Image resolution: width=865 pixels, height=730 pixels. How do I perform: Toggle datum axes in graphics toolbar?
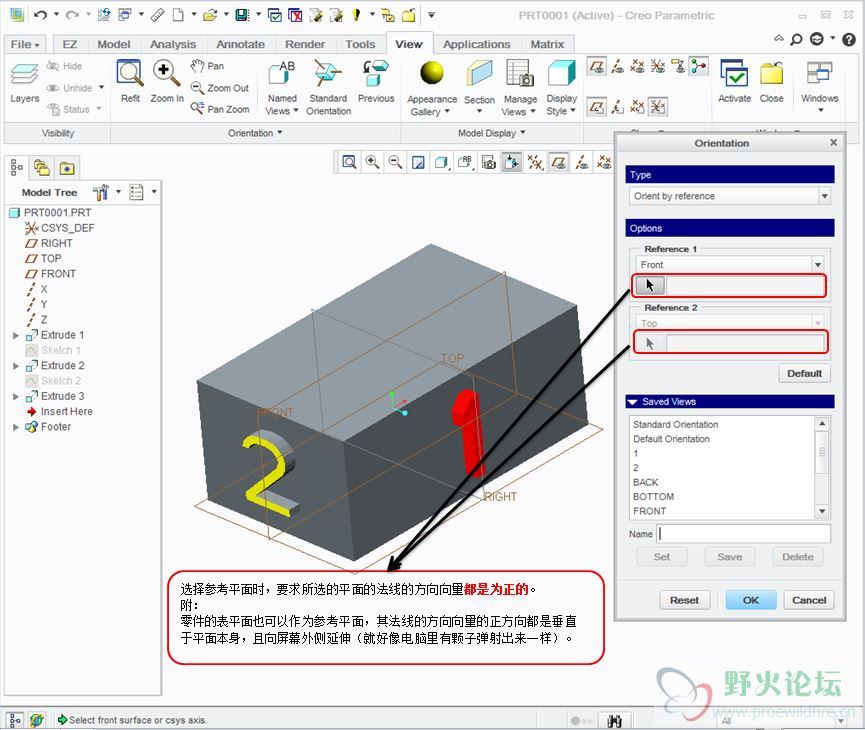(x=581, y=162)
